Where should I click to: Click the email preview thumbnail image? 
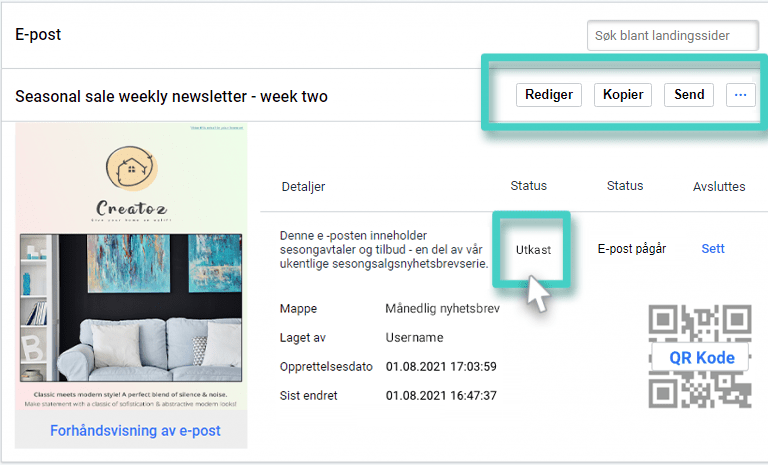[x=131, y=267]
